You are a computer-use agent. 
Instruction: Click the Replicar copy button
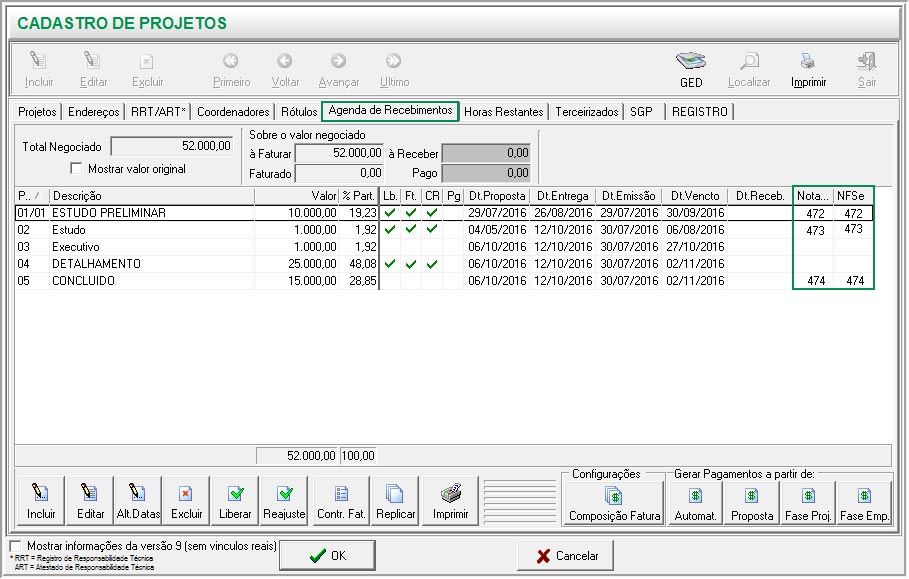(x=395, y=501)
